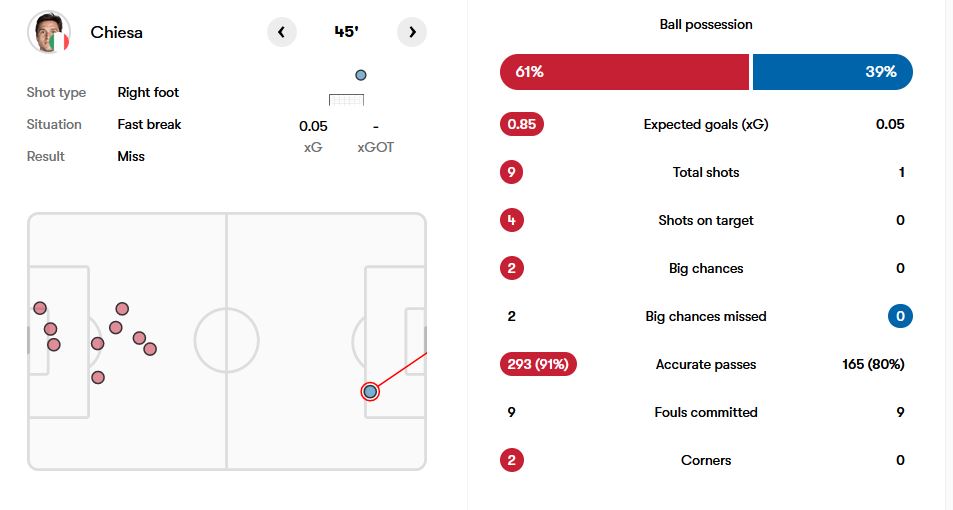Click the red 4 shots on target badge
Image resolution: width=953 pixels, height=510 pixels.
(512, 220)
